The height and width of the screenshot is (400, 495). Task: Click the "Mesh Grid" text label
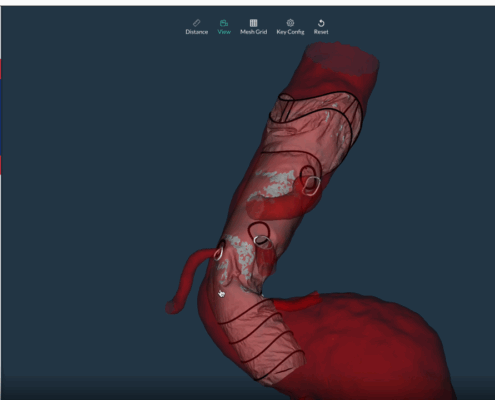254,32
